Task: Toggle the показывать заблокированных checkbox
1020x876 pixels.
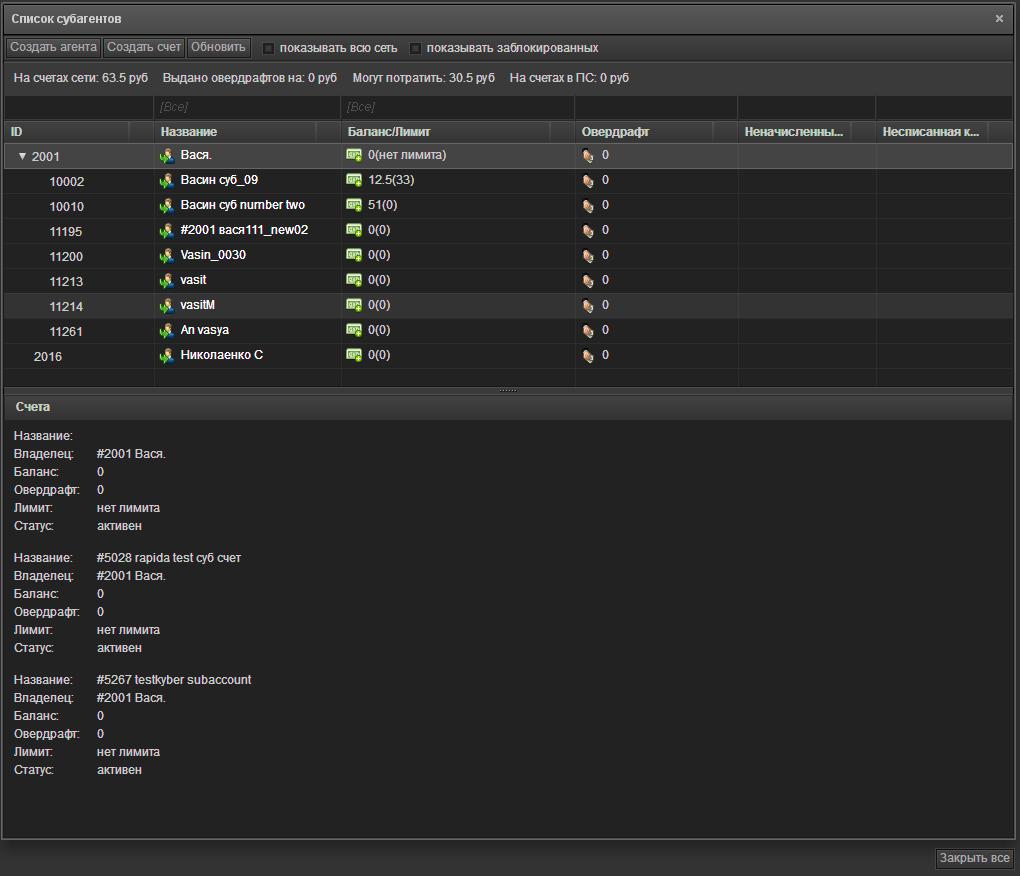Action: coord(416,48)
